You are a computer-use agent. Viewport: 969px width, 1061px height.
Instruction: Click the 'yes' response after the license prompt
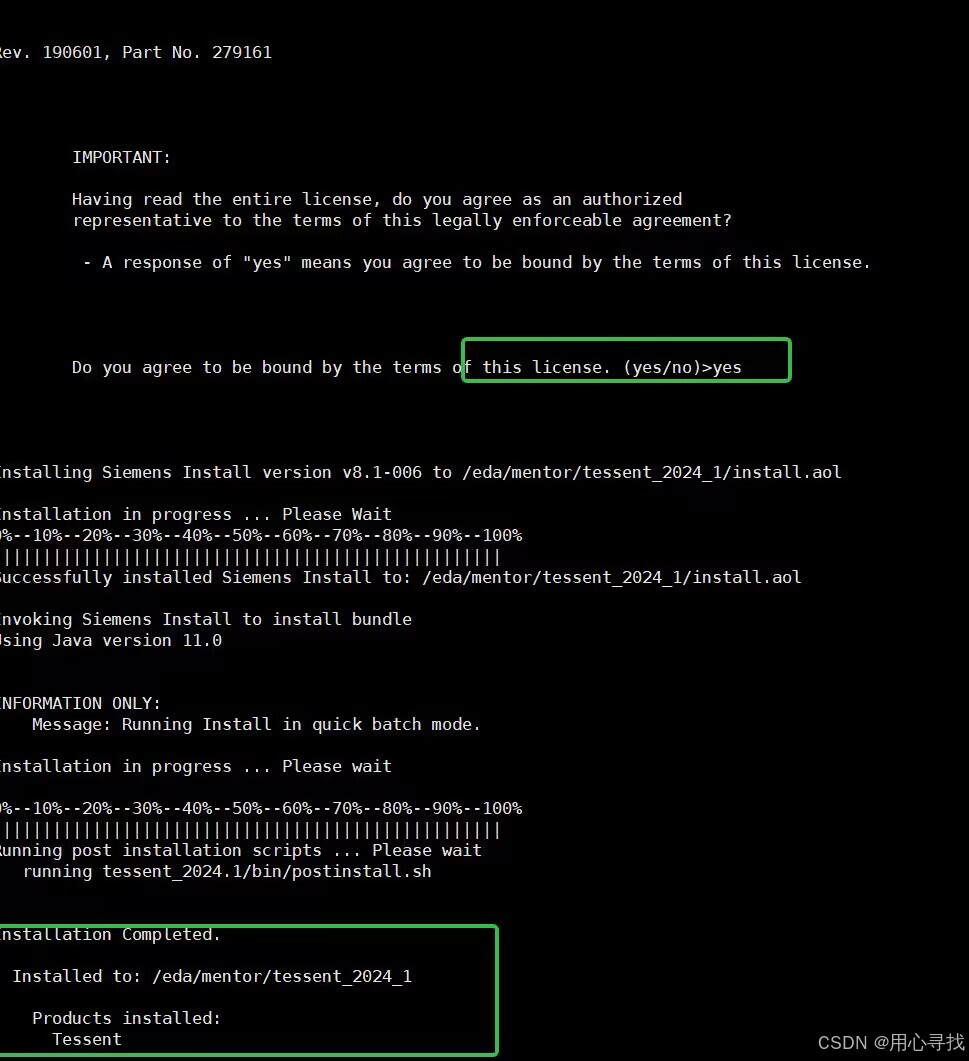tap(727, 368)
